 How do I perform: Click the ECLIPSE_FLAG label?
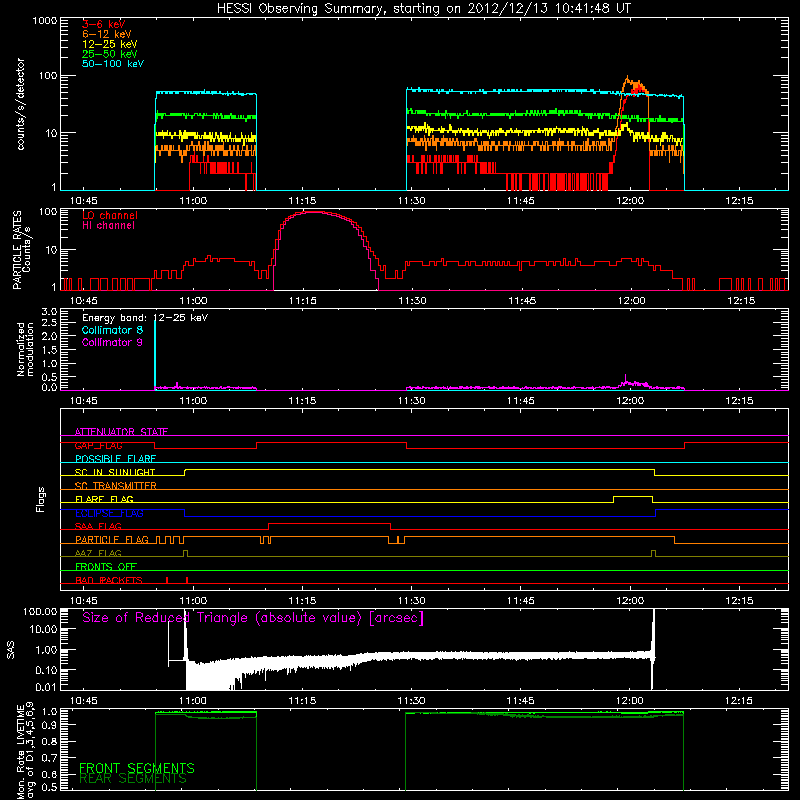[109, 513]
